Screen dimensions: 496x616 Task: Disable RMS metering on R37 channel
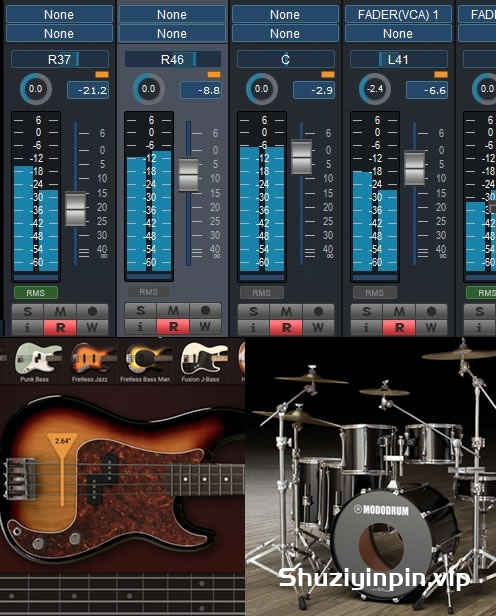pos(36,293)
